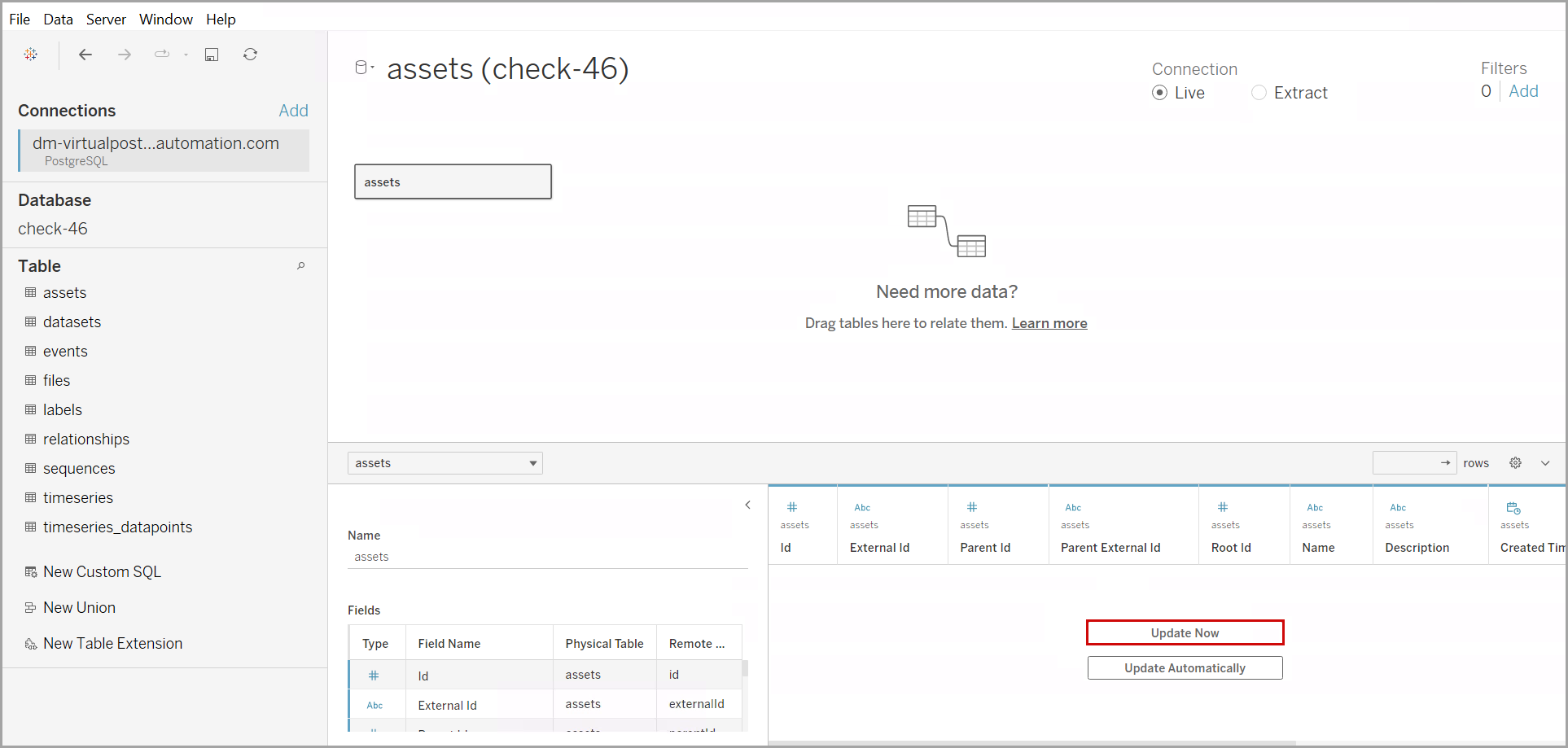The width and height of the screenshot is (1568, 748).
Task: Select the timeseries_datapoints table
Action: coord(117,527)
